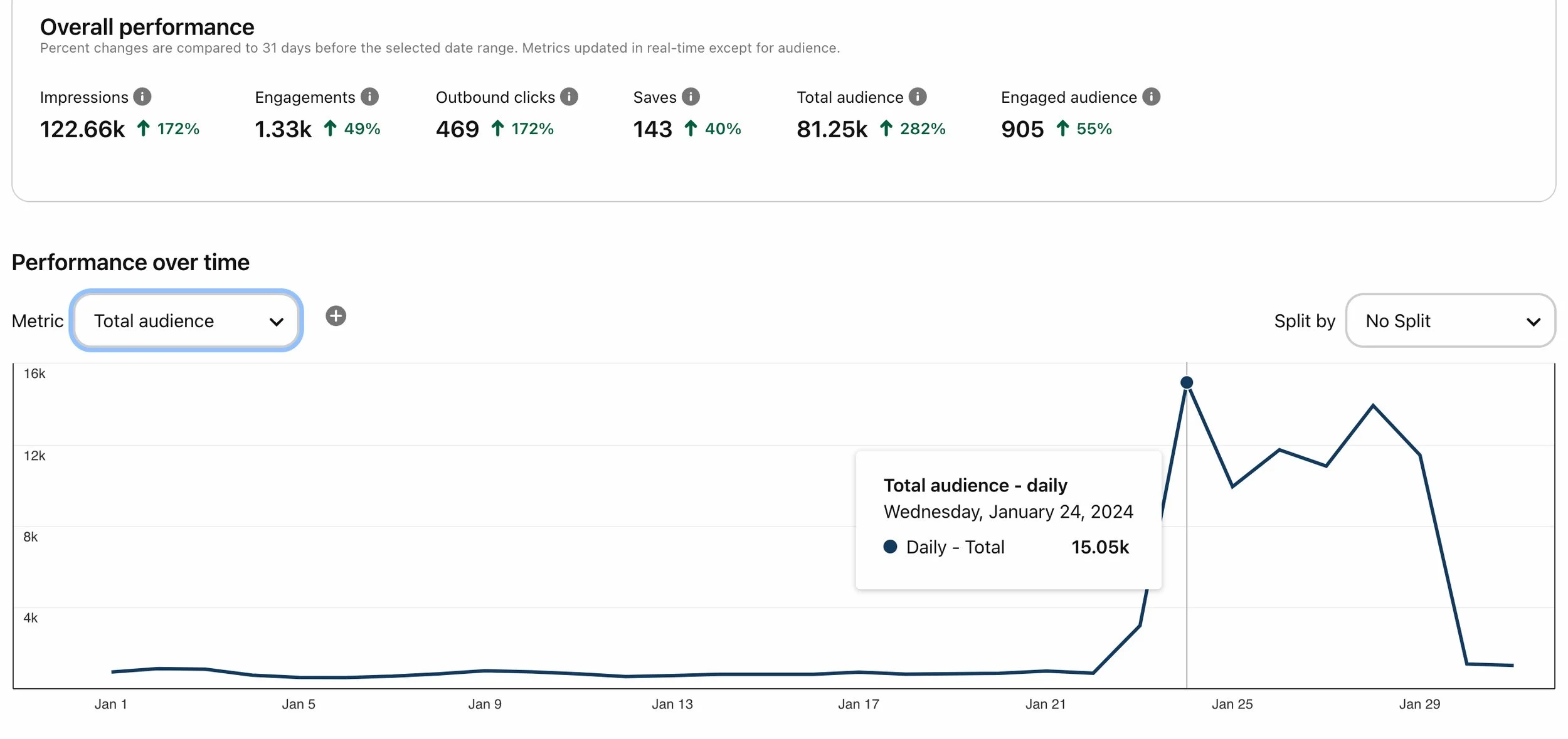Image resolution: width=1568 pixels, height=739 pixels.
Task: Click the 469 outbound clicks value
Action: point(457,129)
